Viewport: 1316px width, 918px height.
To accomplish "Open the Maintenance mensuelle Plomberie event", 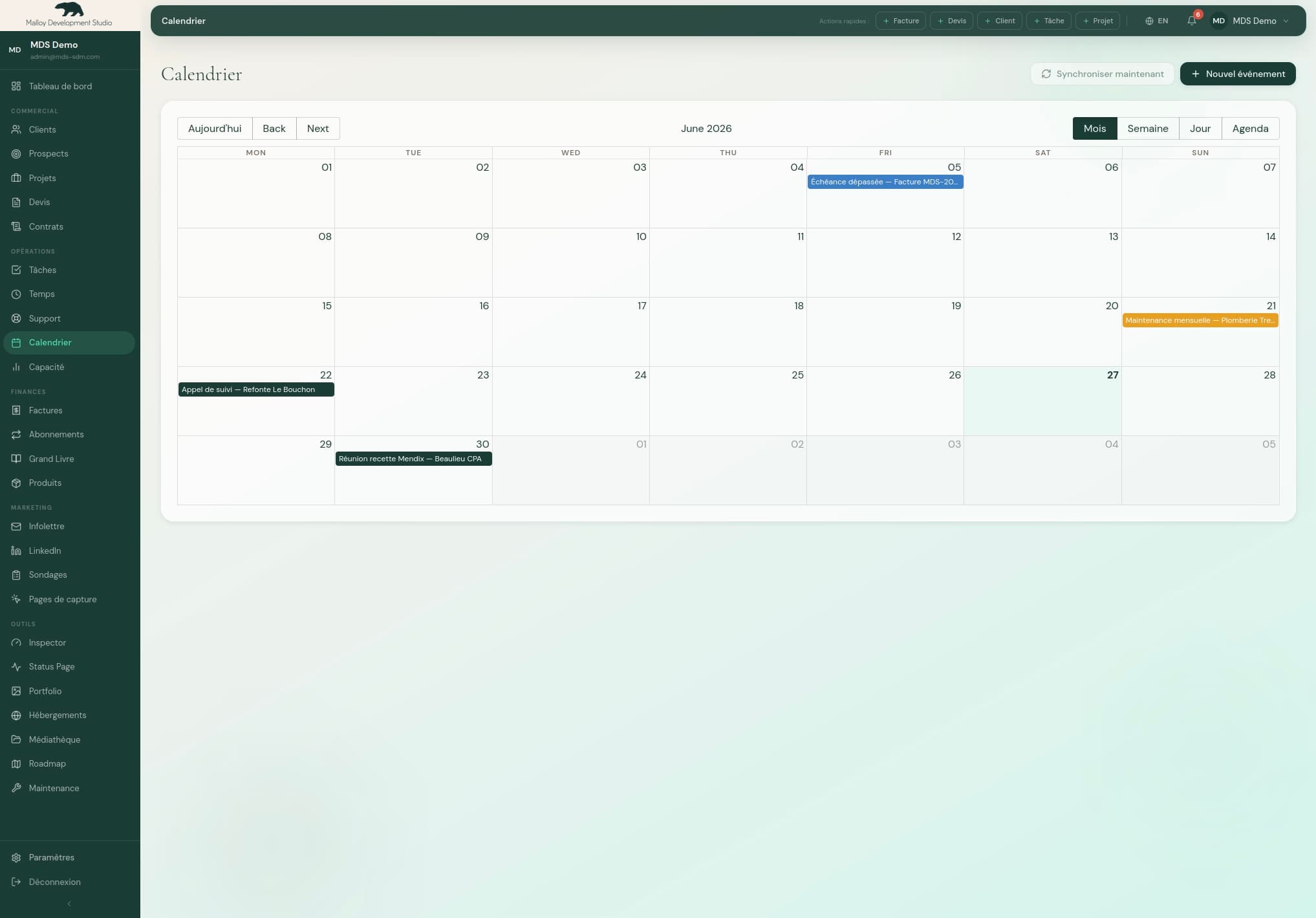I will coord(1200,320).
